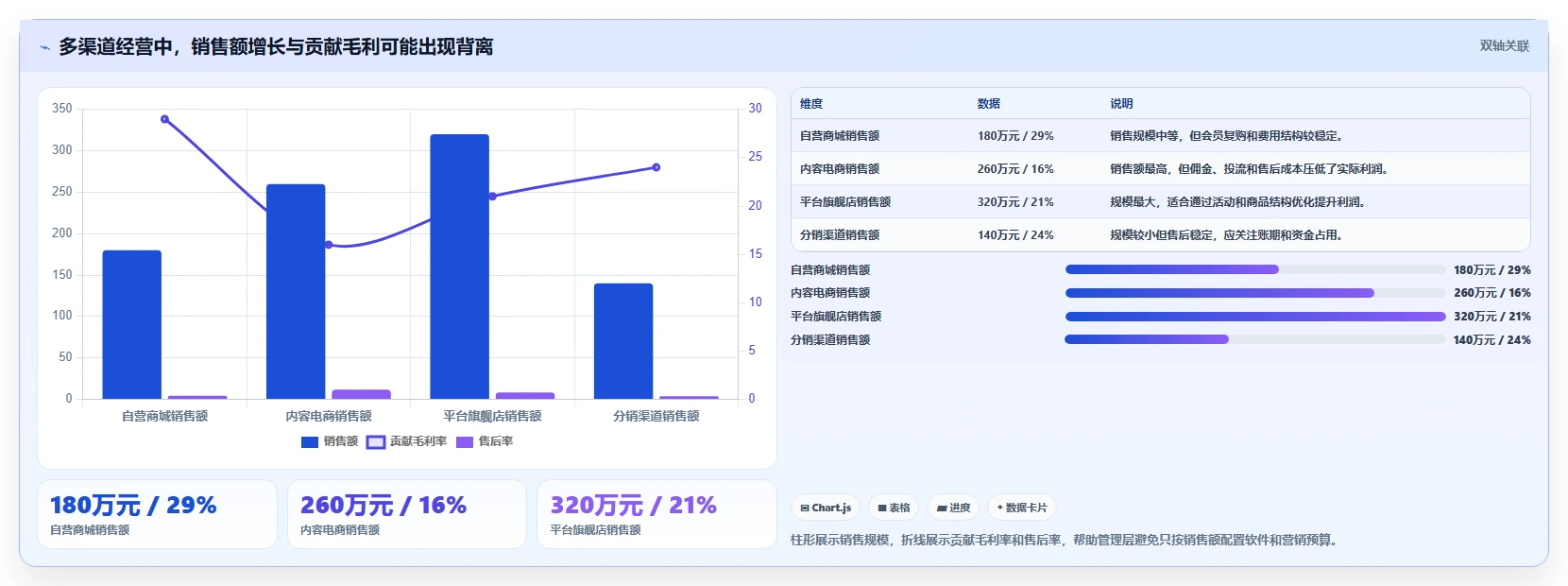Click the full progress bar for 平台旗舰店销售额
The image size is (1568, 586).
pyautogui.click(x=1255, y=317)
